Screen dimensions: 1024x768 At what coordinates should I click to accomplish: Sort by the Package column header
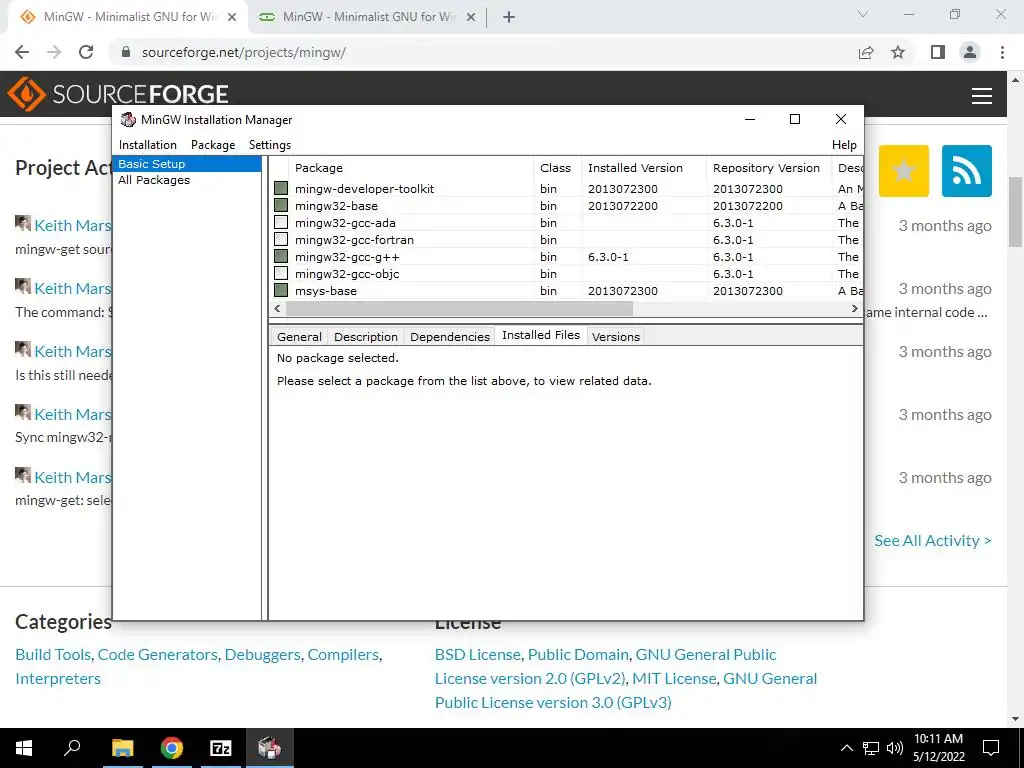click(411, 168)
